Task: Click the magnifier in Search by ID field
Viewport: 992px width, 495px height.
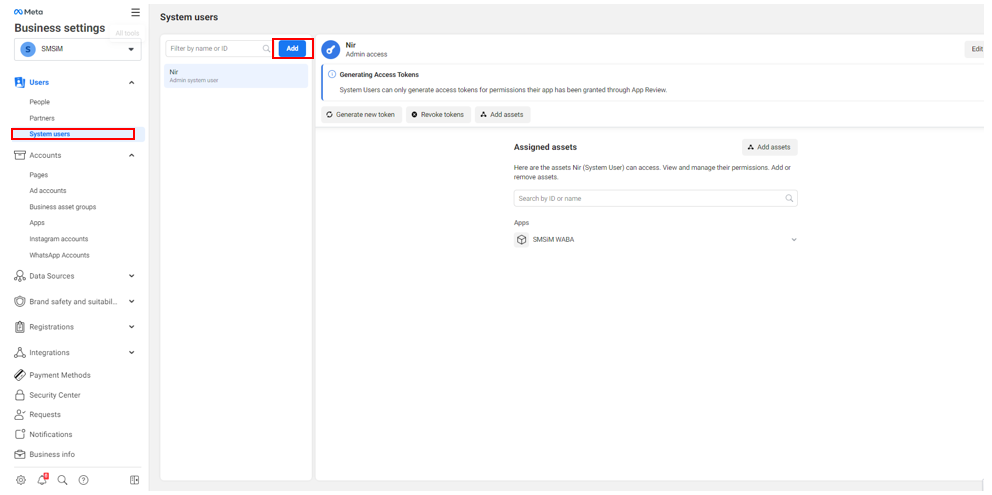Action: tap(789, 198)
